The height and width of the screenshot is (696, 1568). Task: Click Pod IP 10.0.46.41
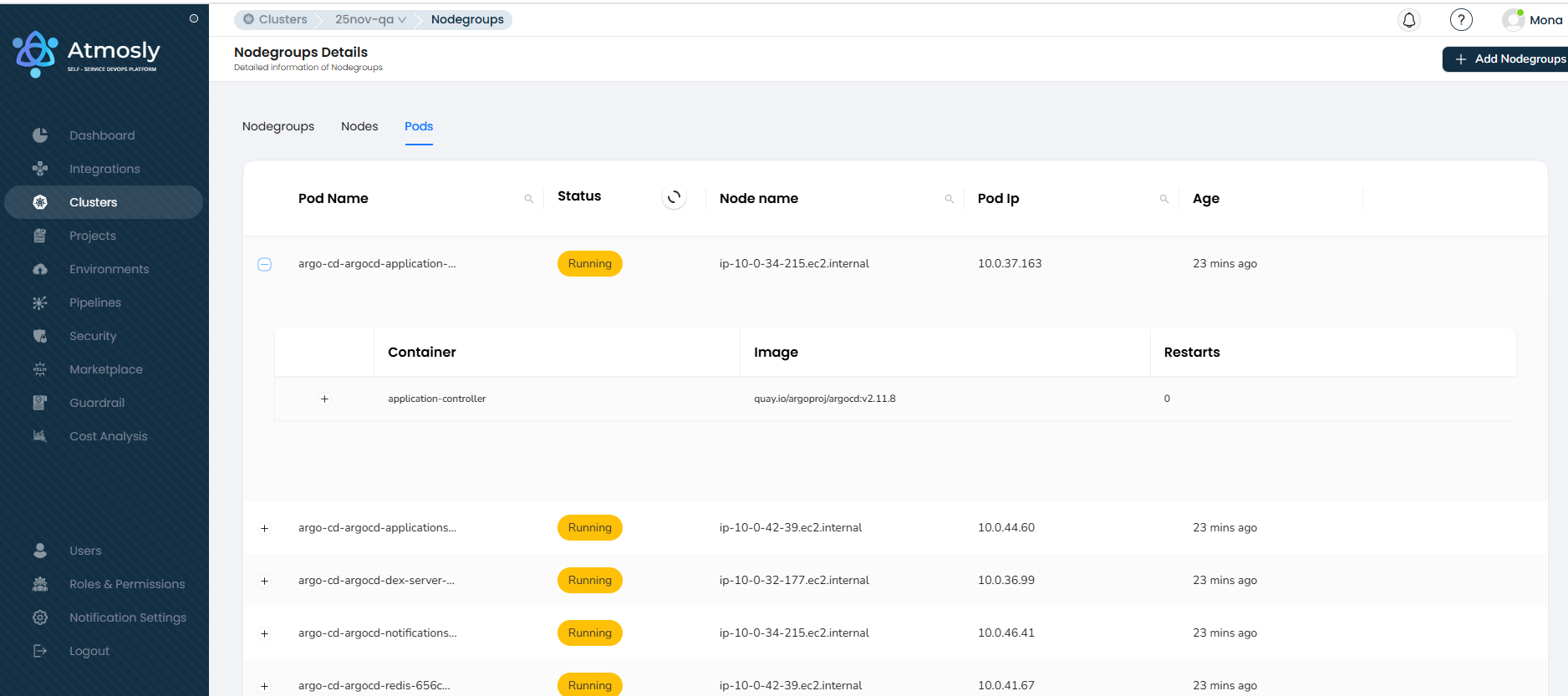pos(1006,632)
